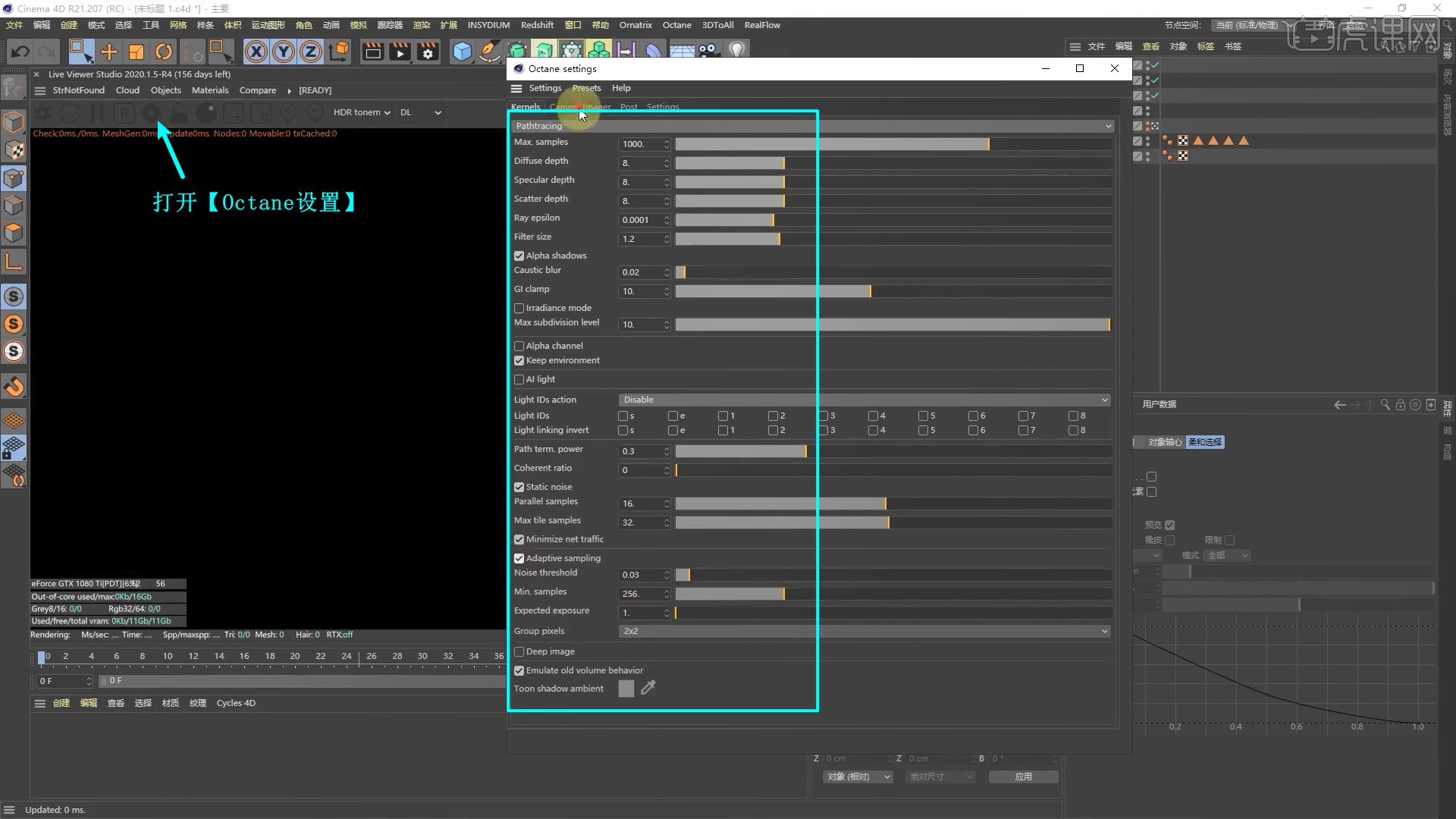Open the Materials menu in Live Viewer
The width and height of the screenshot is (1456, 819).
click(x=210, y=90)
